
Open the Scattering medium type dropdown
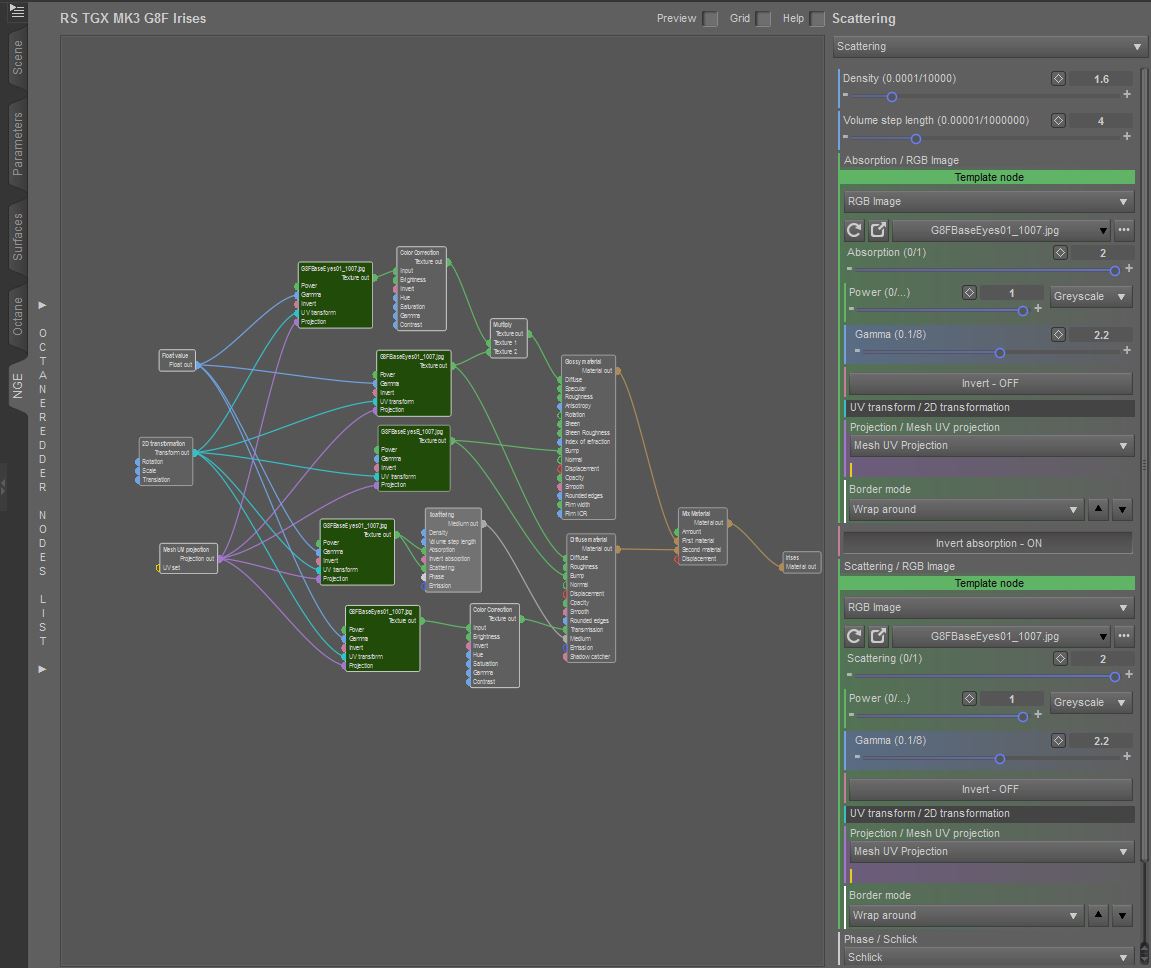pos(990,47)
